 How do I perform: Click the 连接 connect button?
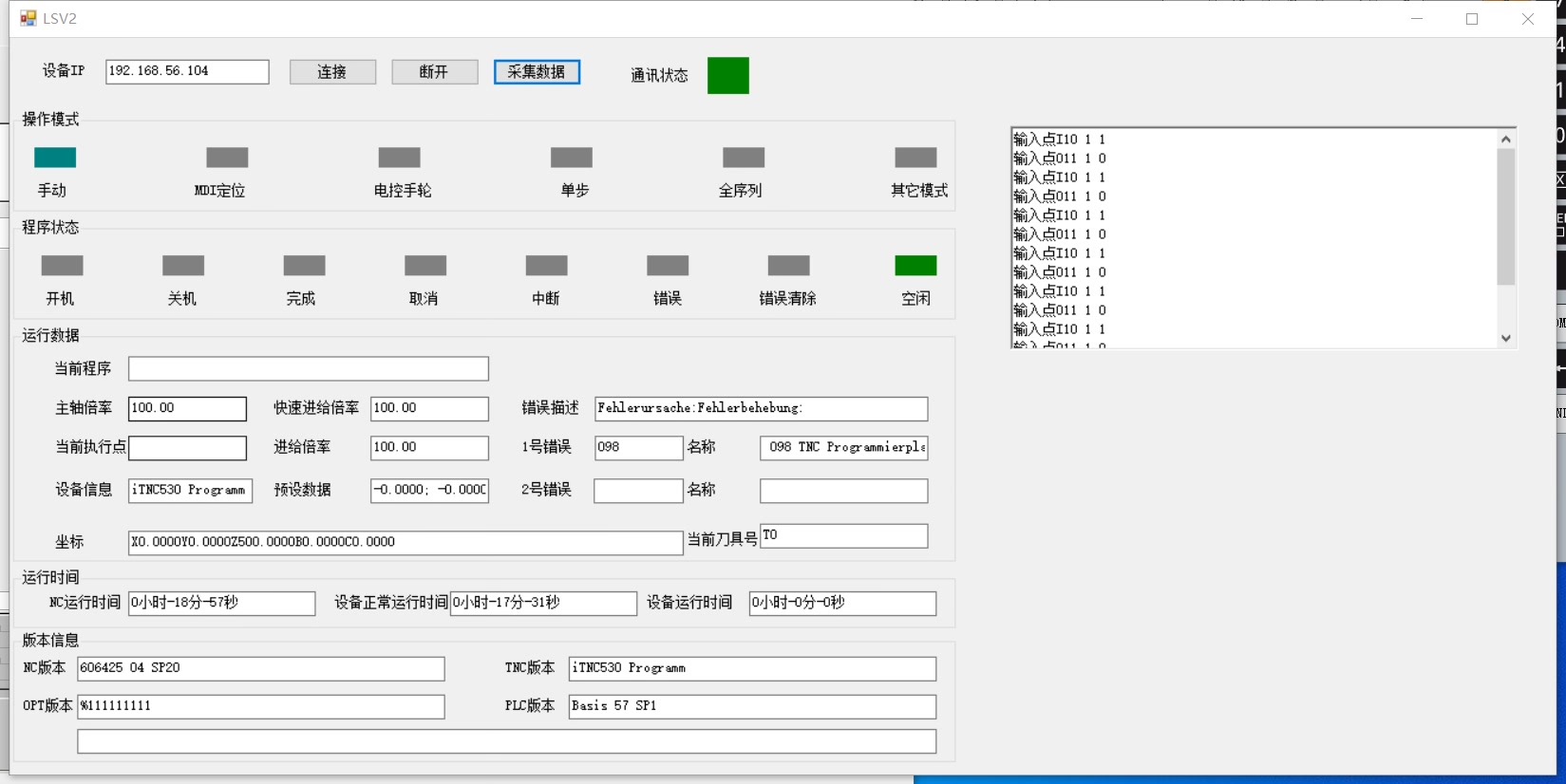pyautogui.click(x=332, y=72)
